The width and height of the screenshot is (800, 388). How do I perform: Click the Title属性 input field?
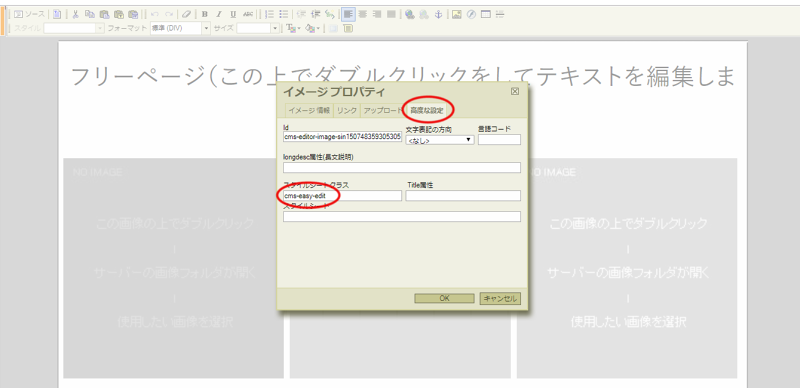pos(463,196)
